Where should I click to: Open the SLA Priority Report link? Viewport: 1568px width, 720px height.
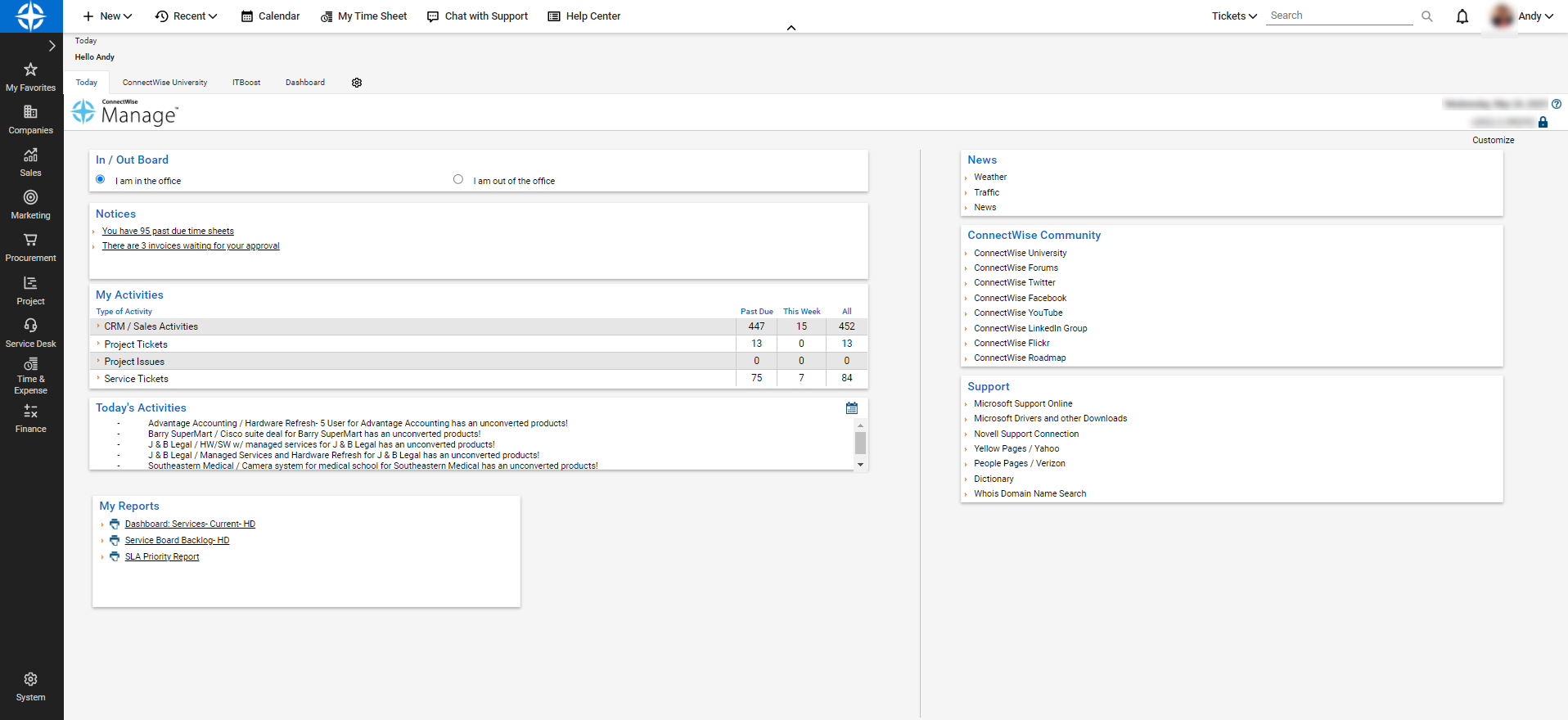coord(162,557)
